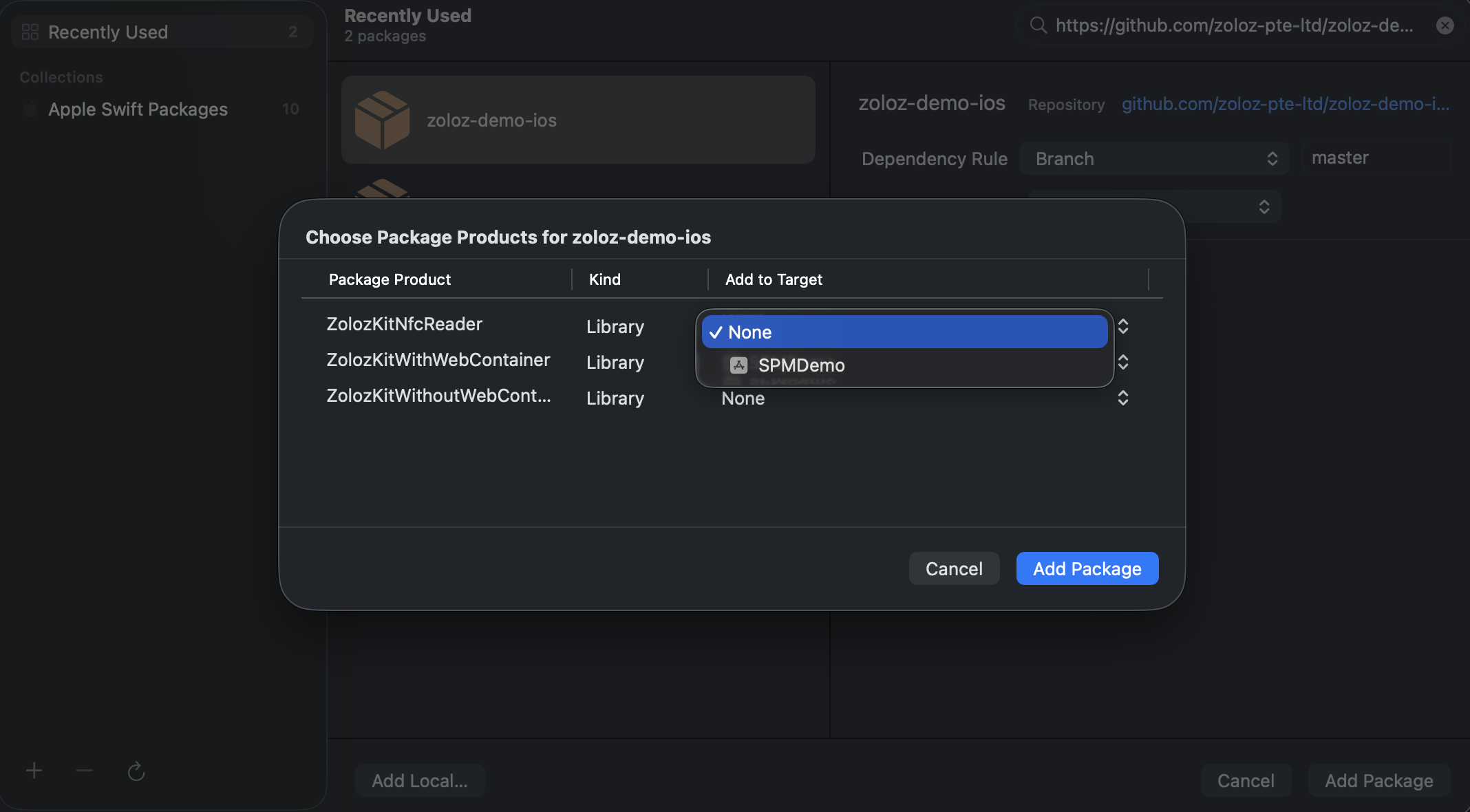Choose SPMDemo from the target menu
This screenshot has width=1470, height=812.
pyautogui.click(x=801, y=365)
